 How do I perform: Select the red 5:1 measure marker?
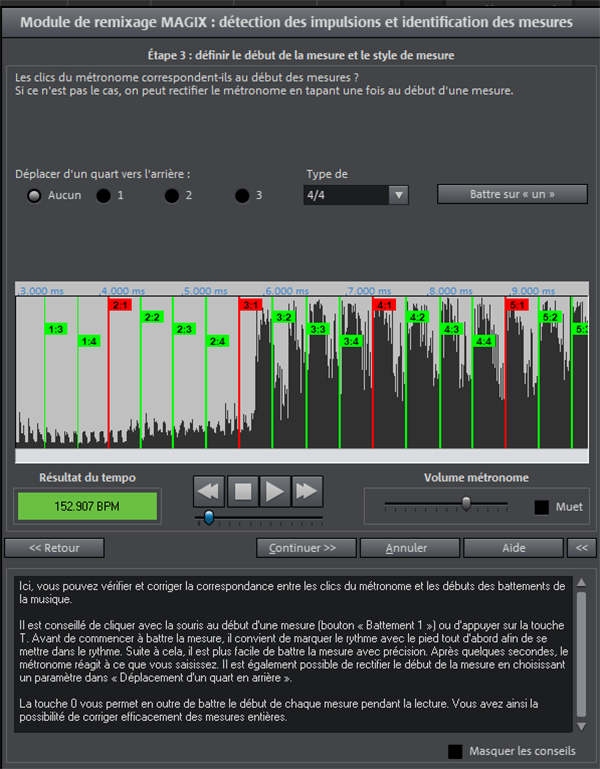517,305
